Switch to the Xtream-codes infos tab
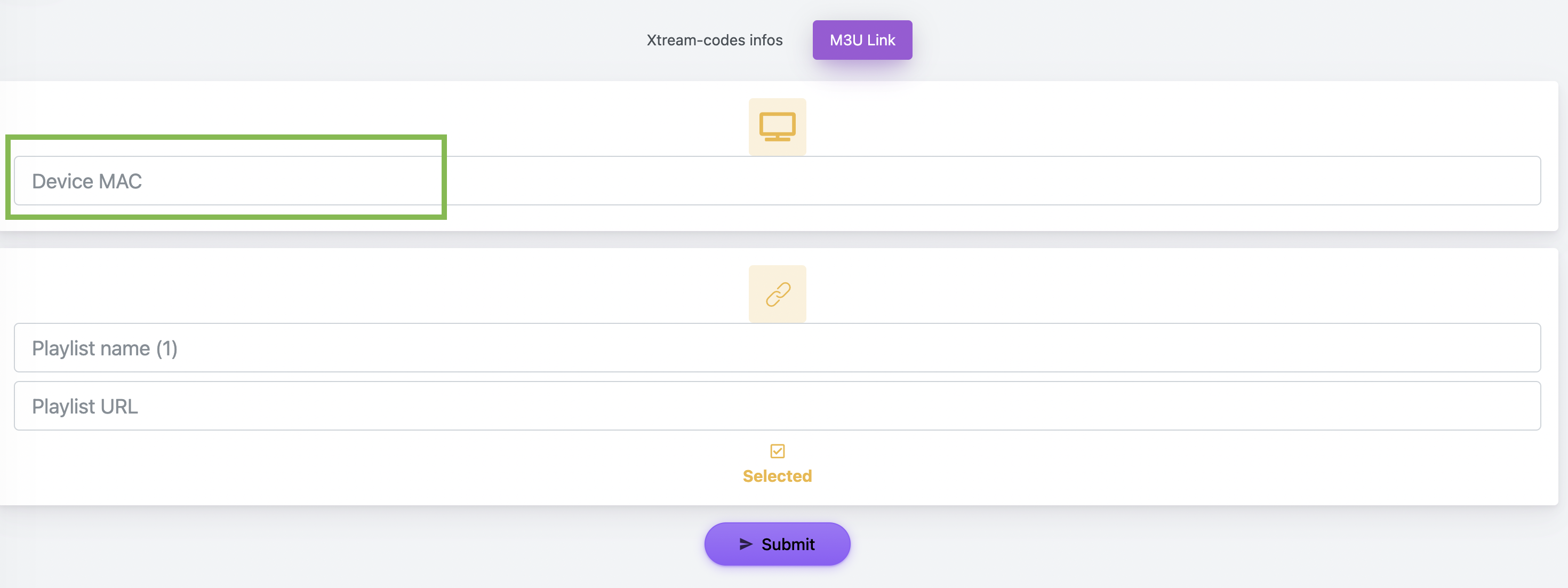1568x588 pixels. (714, 40)
